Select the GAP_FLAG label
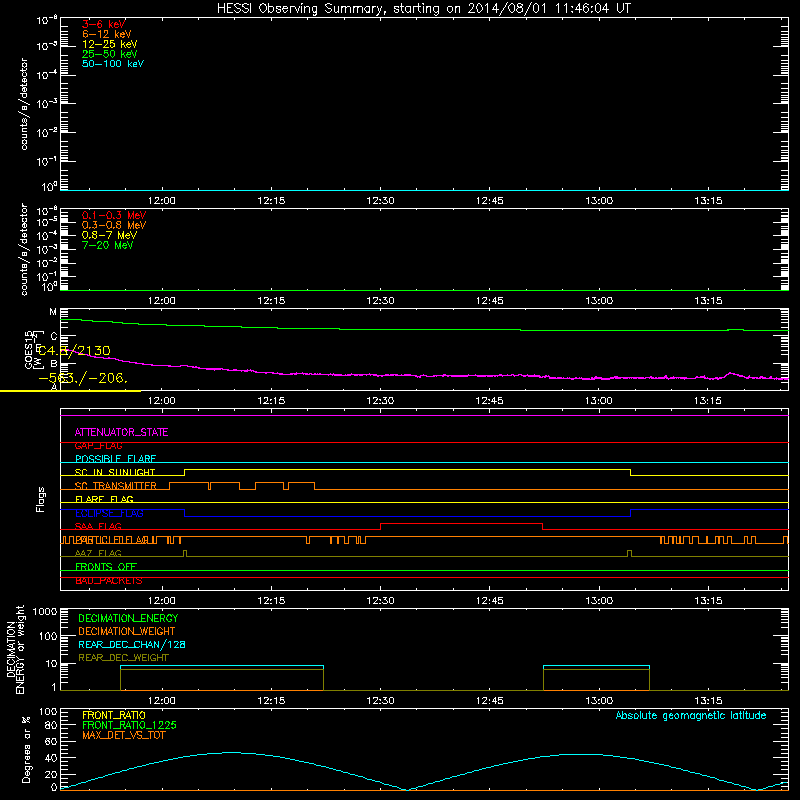This screenshot has height=800, width=800. (98, 446)
